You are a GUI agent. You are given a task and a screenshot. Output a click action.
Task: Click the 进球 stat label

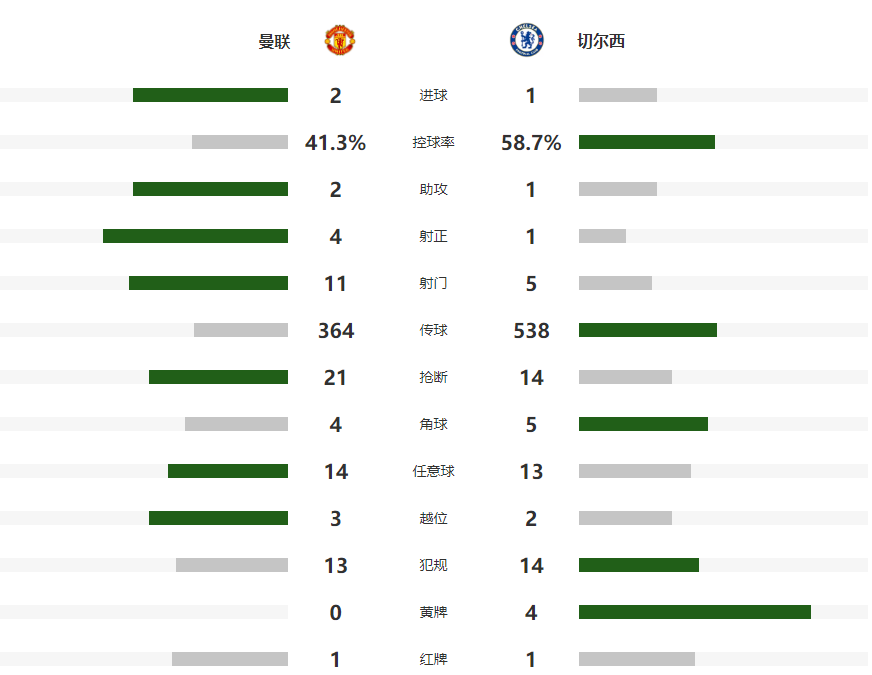433,96
